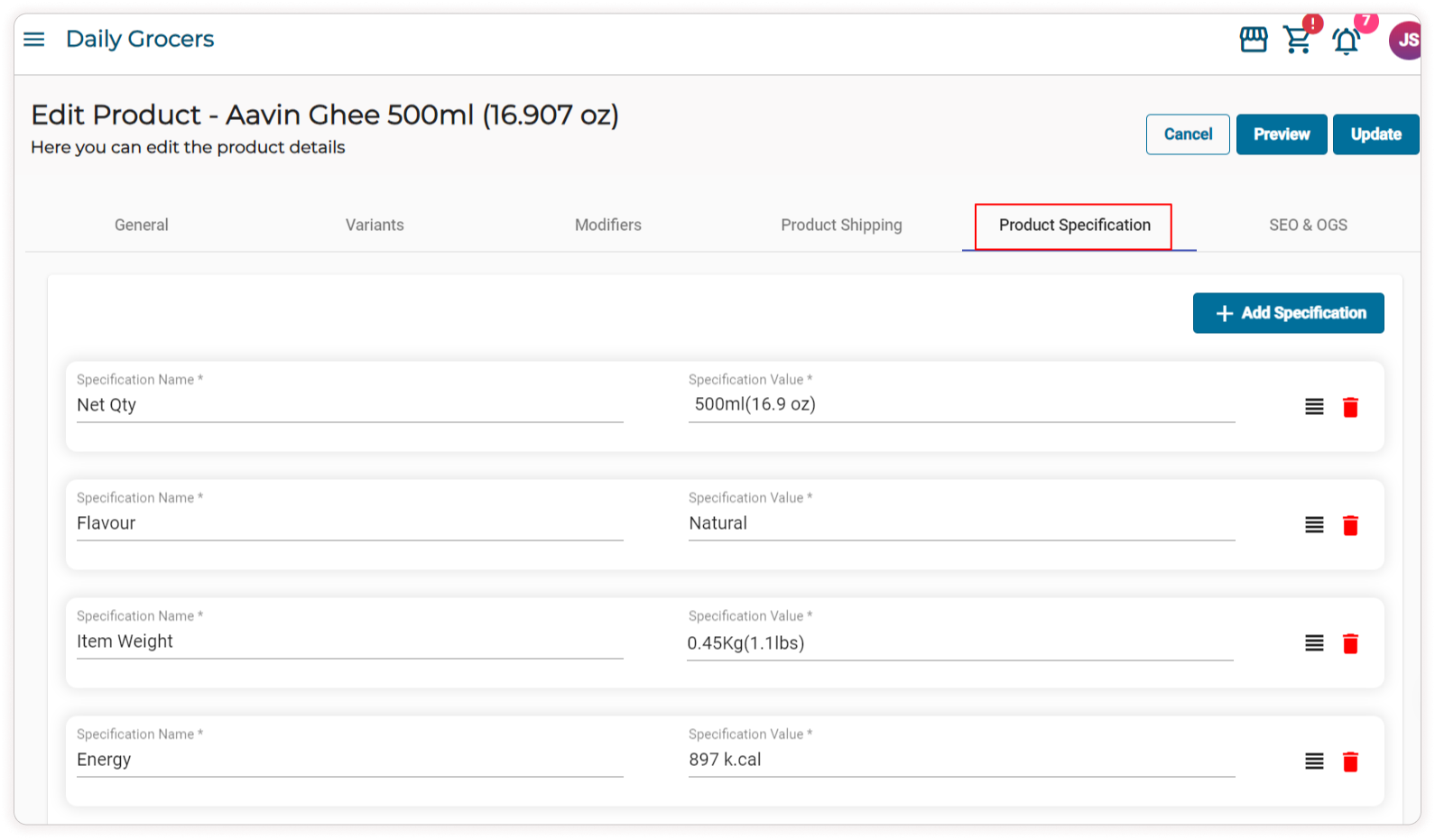Open the shopping cart
This screenshot has width=1435, height=840.
tap(1297, 41)
